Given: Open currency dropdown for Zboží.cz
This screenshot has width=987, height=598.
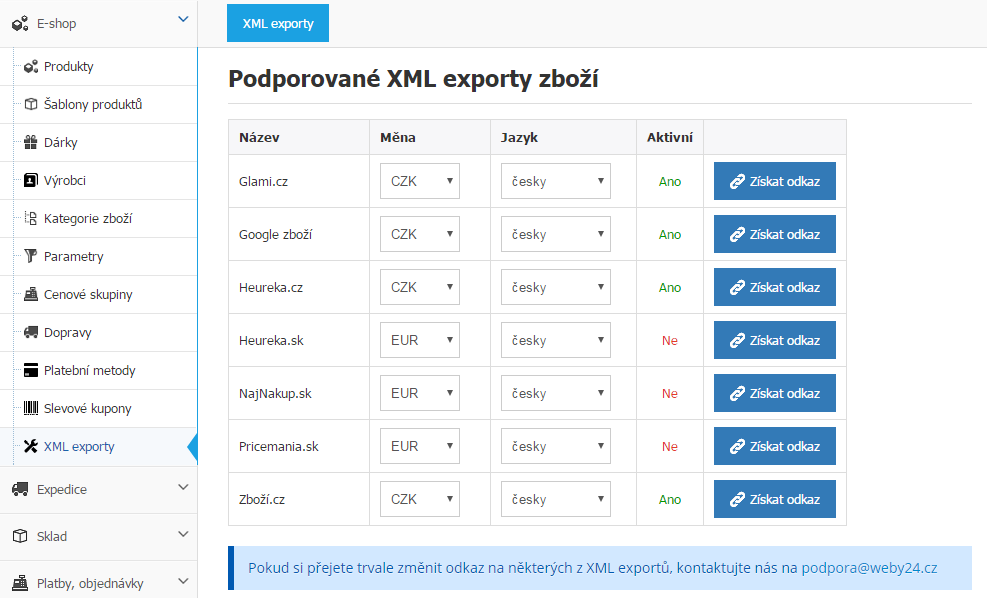Looking at the screenshot, I should 420,499.
